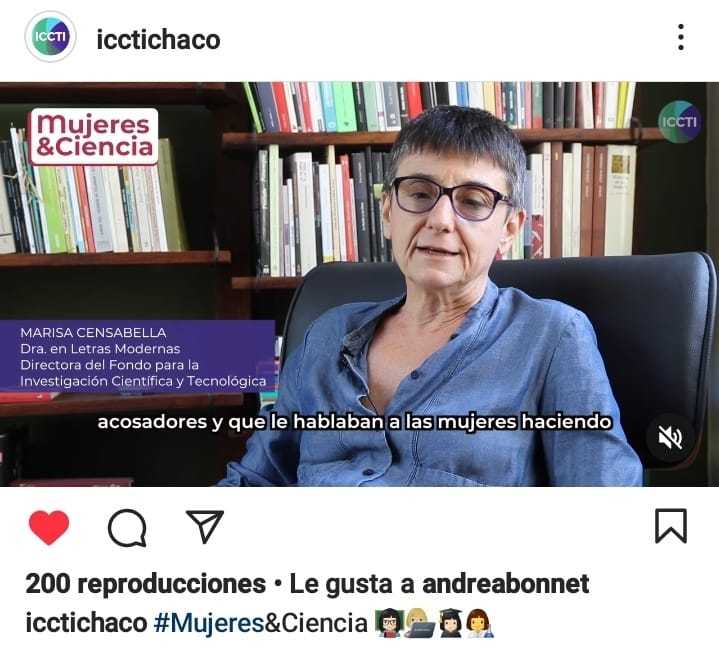Screen dimensions: 719x667
Task: Open the three-dot options menu
Action: point(681,37)
